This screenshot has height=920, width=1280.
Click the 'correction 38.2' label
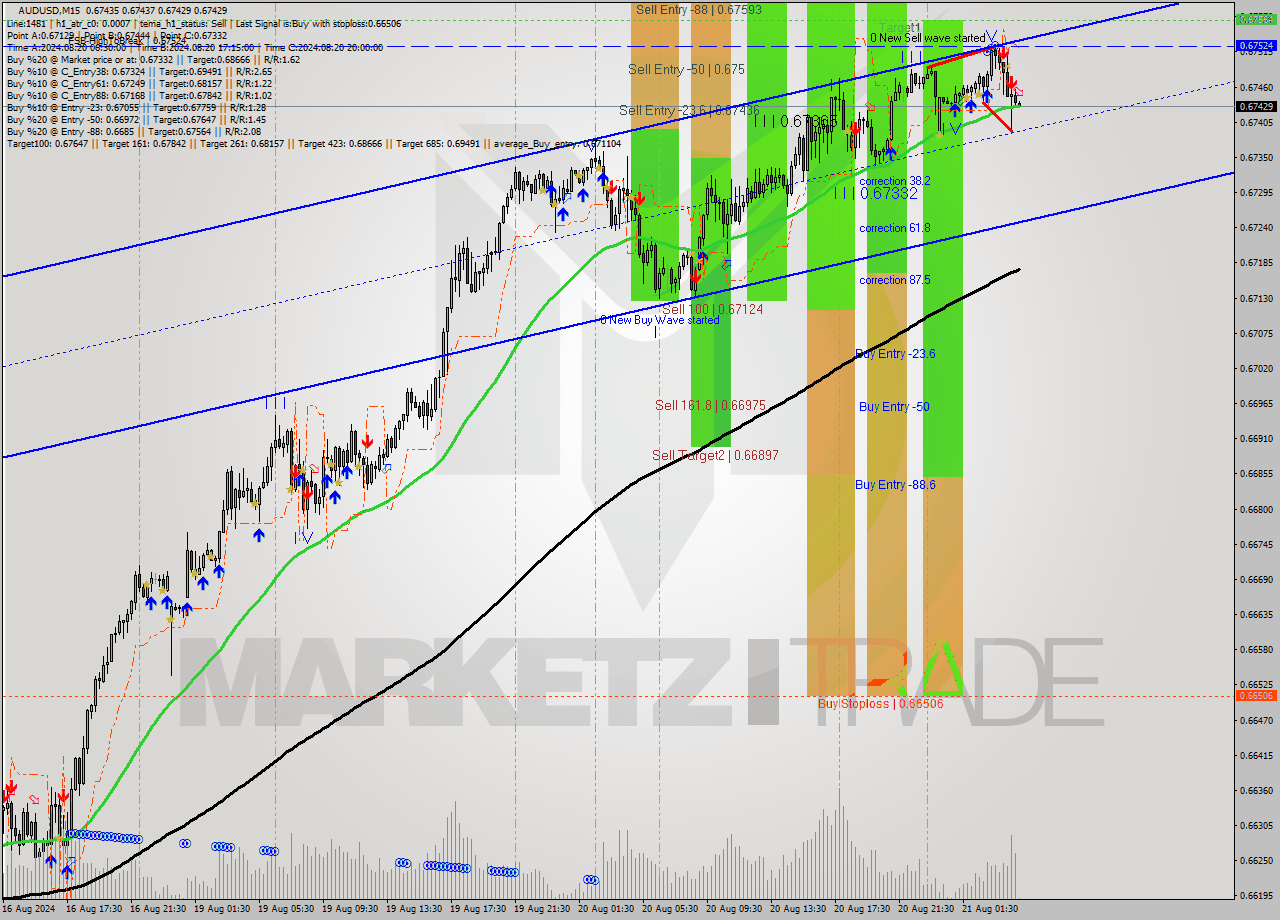coord(895,181)
